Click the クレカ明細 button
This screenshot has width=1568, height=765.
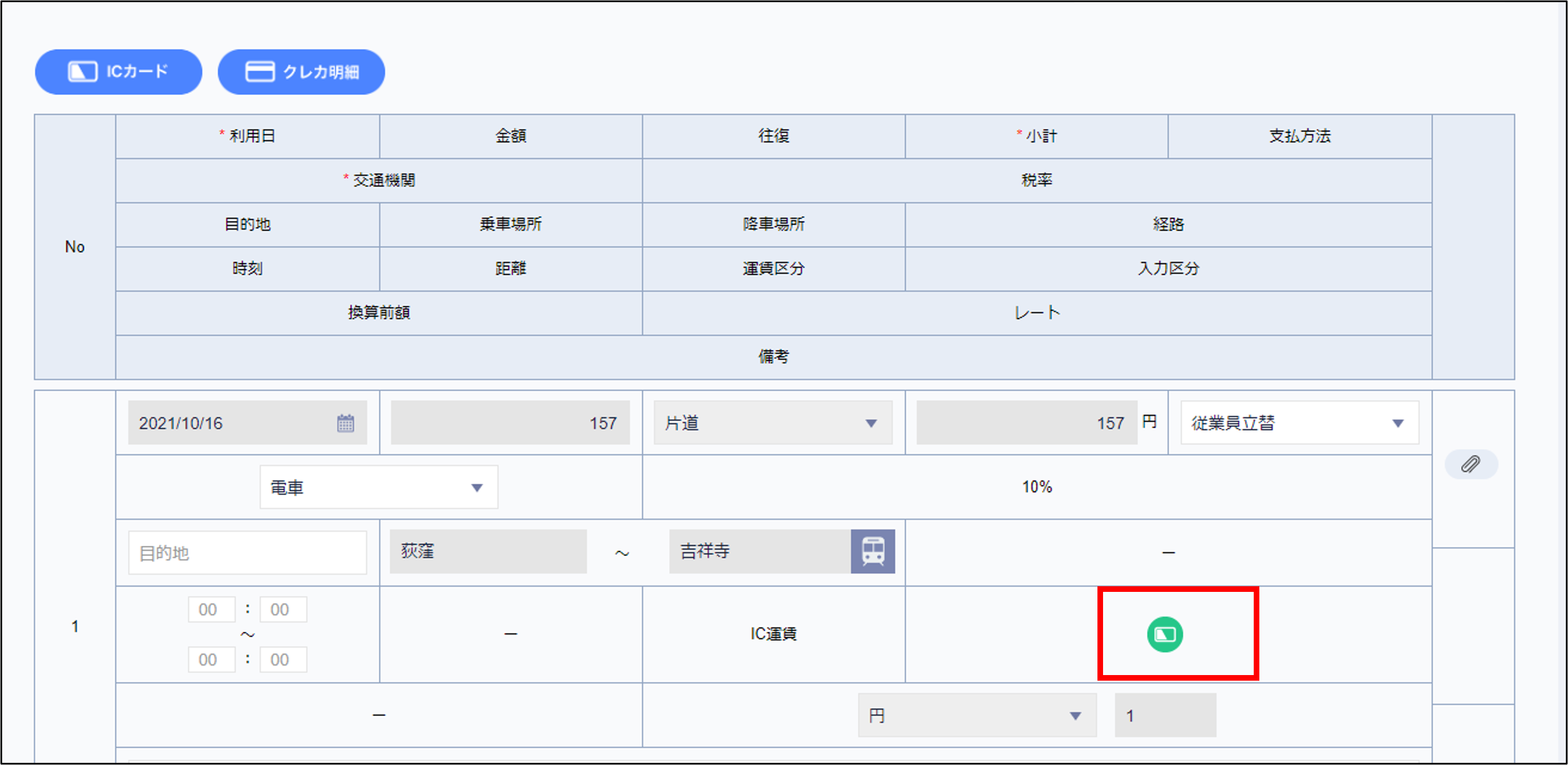[301, 72]
